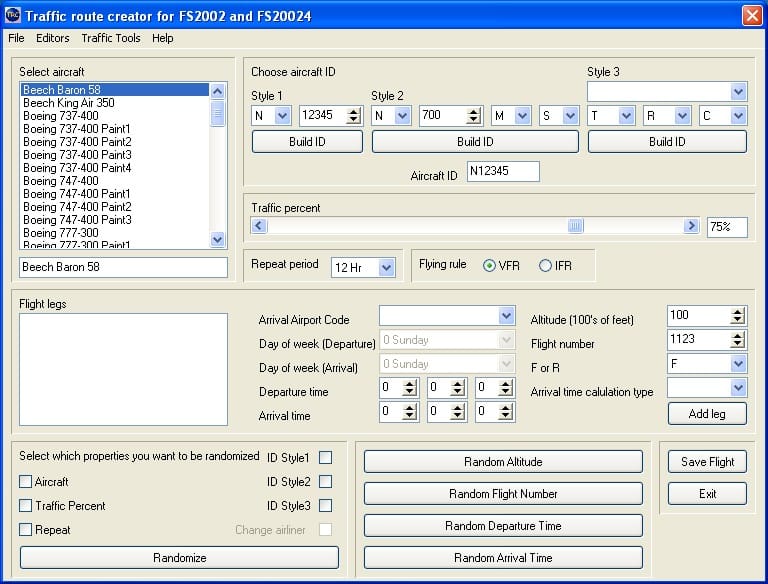Increase the Style 1 number spinner
The height and width of the screenshot is (584, 768).
coord(353,111)
